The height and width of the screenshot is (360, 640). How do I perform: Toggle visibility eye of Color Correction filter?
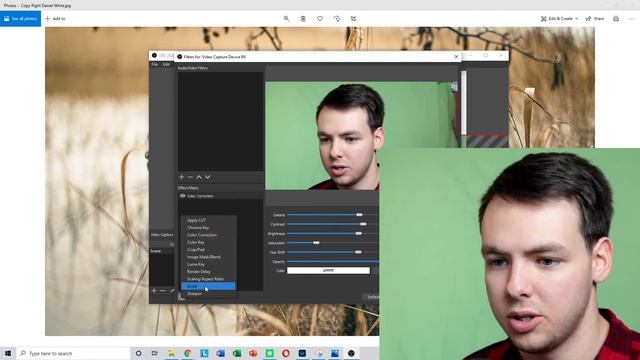click(182, 196)
